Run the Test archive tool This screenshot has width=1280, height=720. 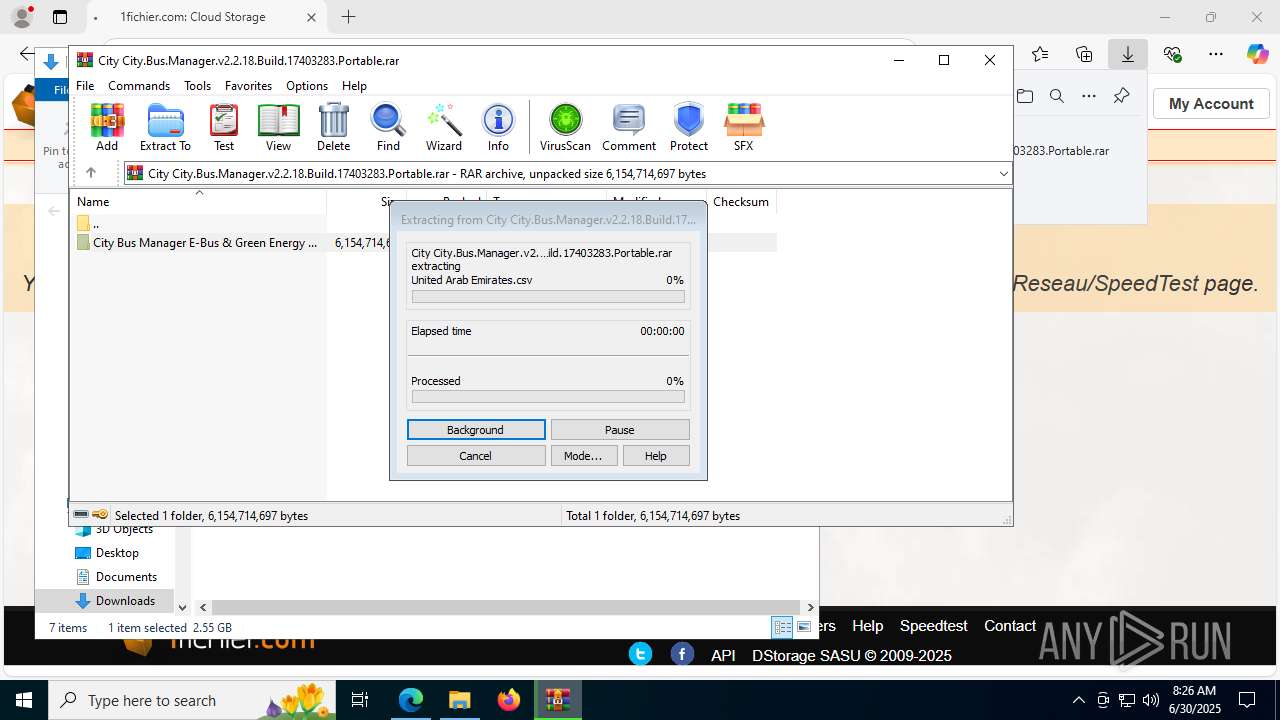point(224,127)
